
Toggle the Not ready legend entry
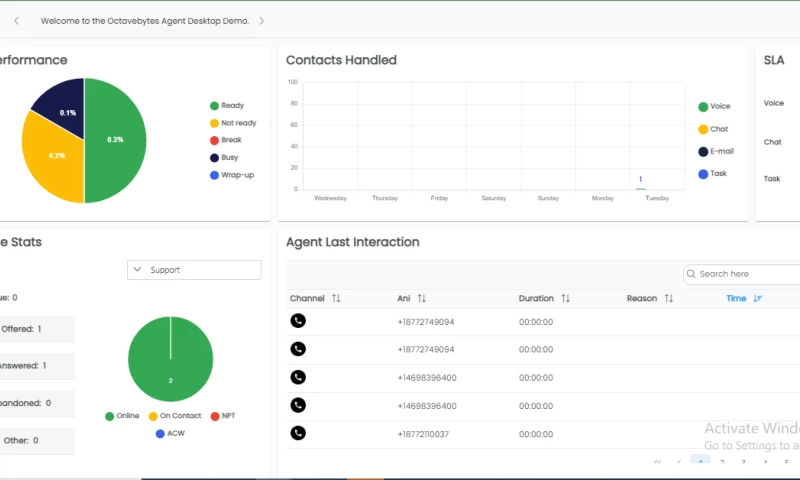233,123
